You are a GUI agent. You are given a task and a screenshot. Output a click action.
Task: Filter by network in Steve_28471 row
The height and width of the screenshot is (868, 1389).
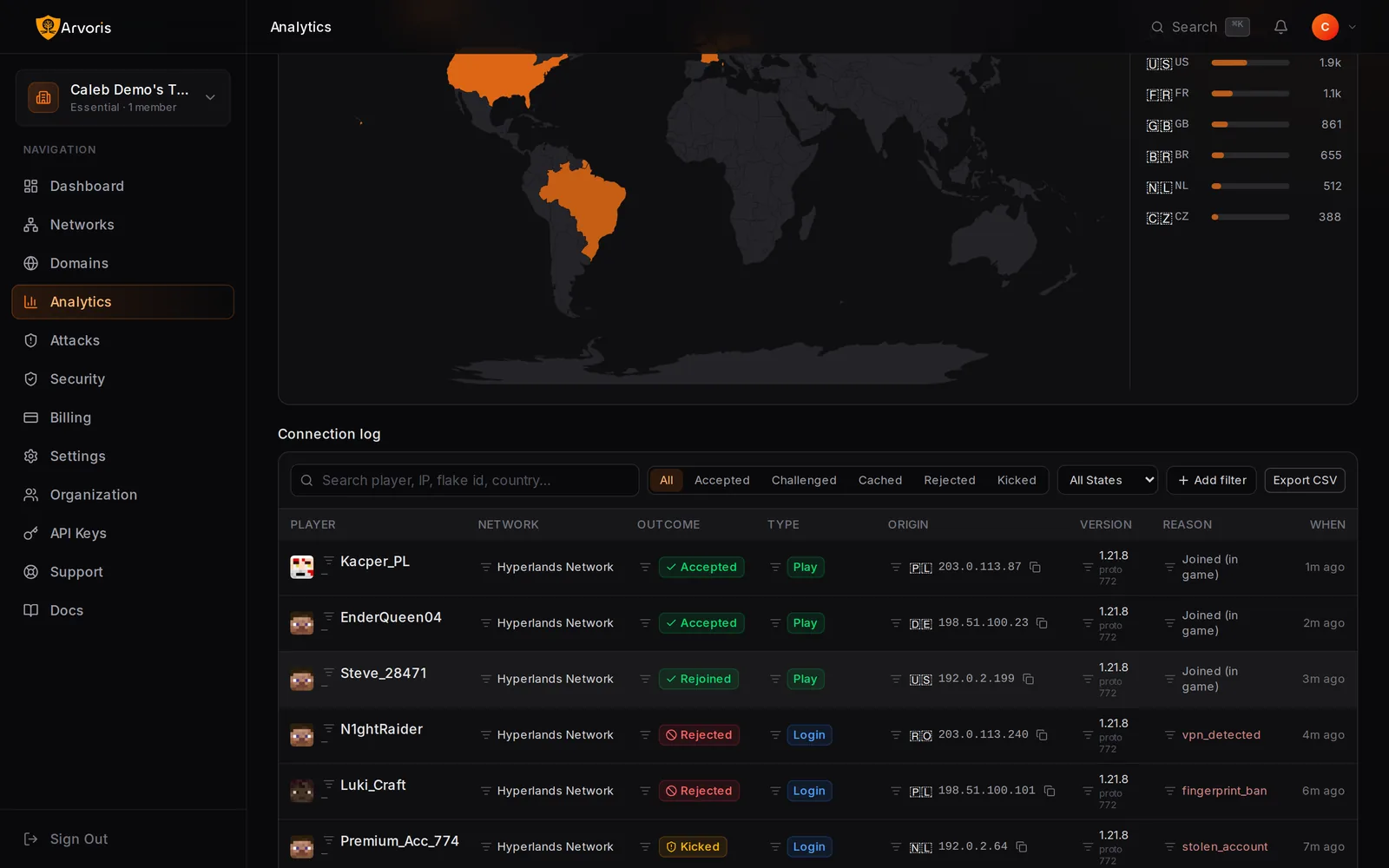coord(486,679)
